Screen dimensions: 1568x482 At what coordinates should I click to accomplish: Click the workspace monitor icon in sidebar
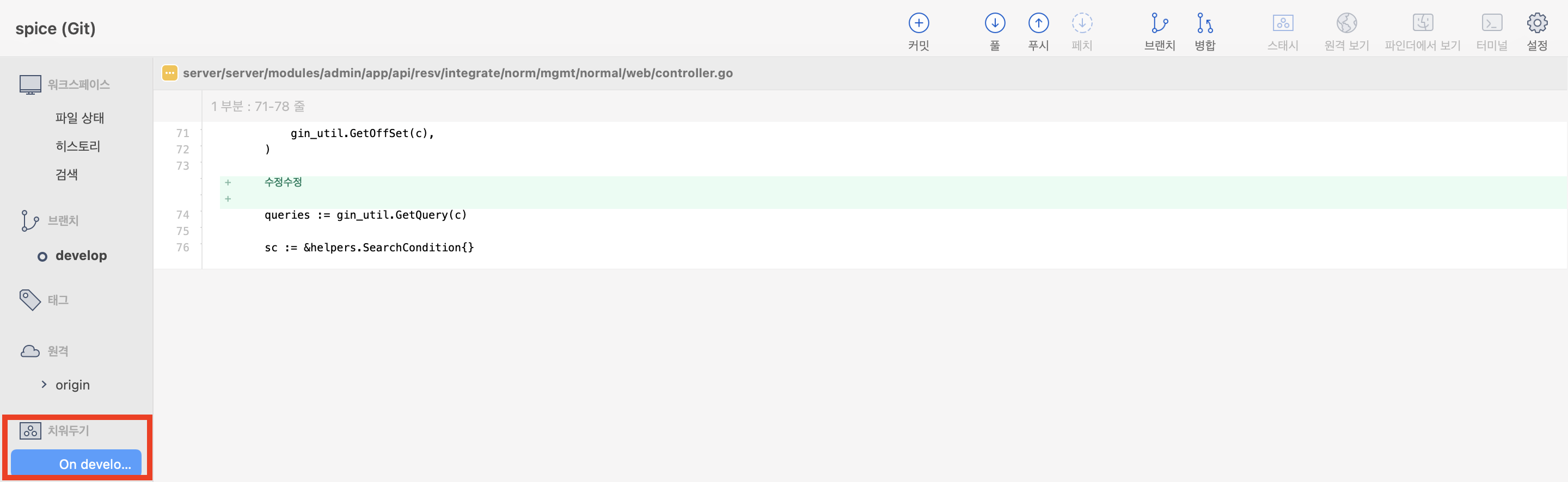(x=30, y=84)
